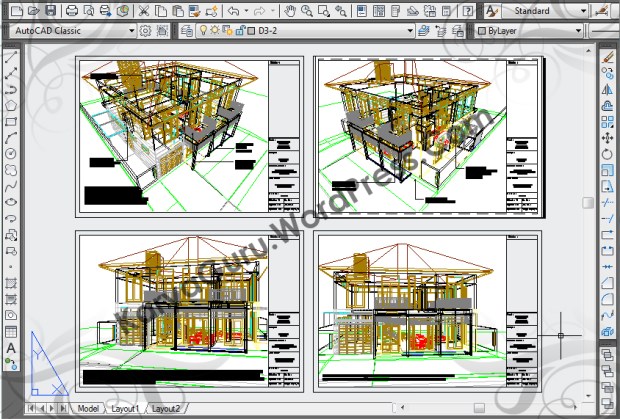The width and height of the screenshot is (620, 419).
Task: Choose the Revision Cloud tool
Action: point(11,170)
